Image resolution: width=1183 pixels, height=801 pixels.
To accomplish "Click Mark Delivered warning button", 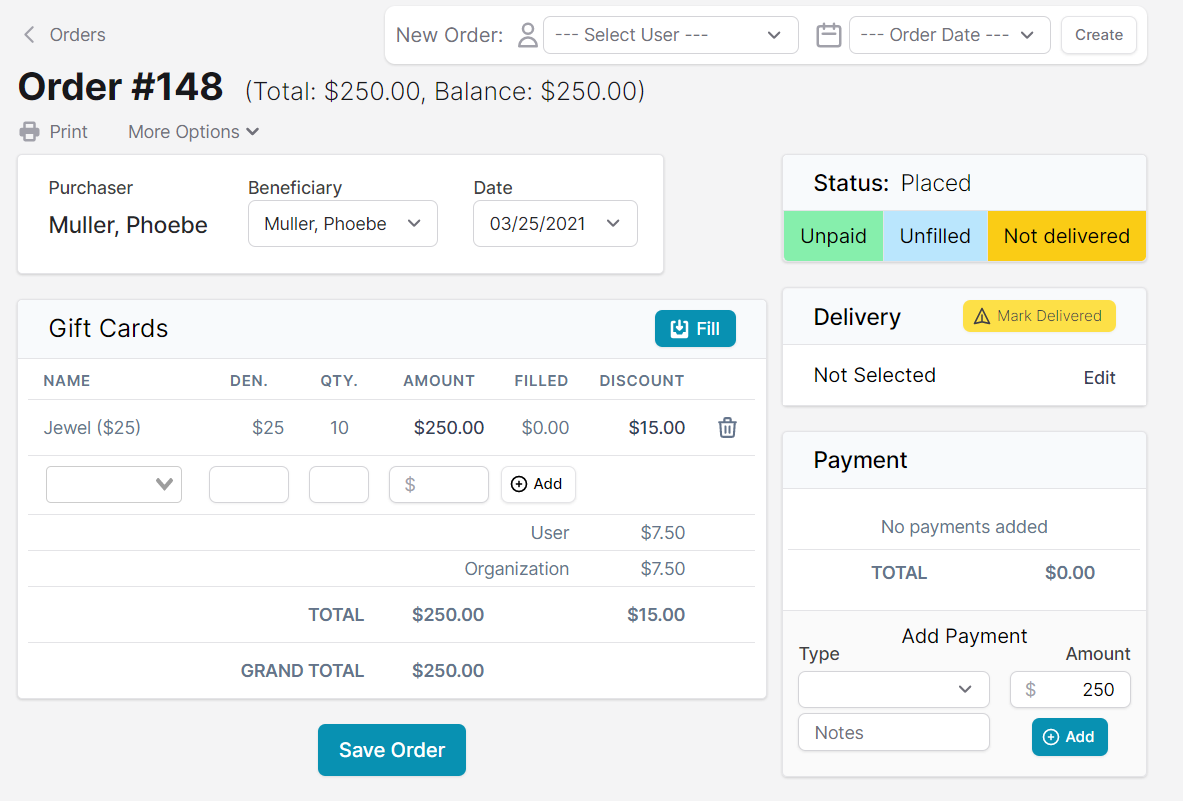I will (x=1038, y=316).
